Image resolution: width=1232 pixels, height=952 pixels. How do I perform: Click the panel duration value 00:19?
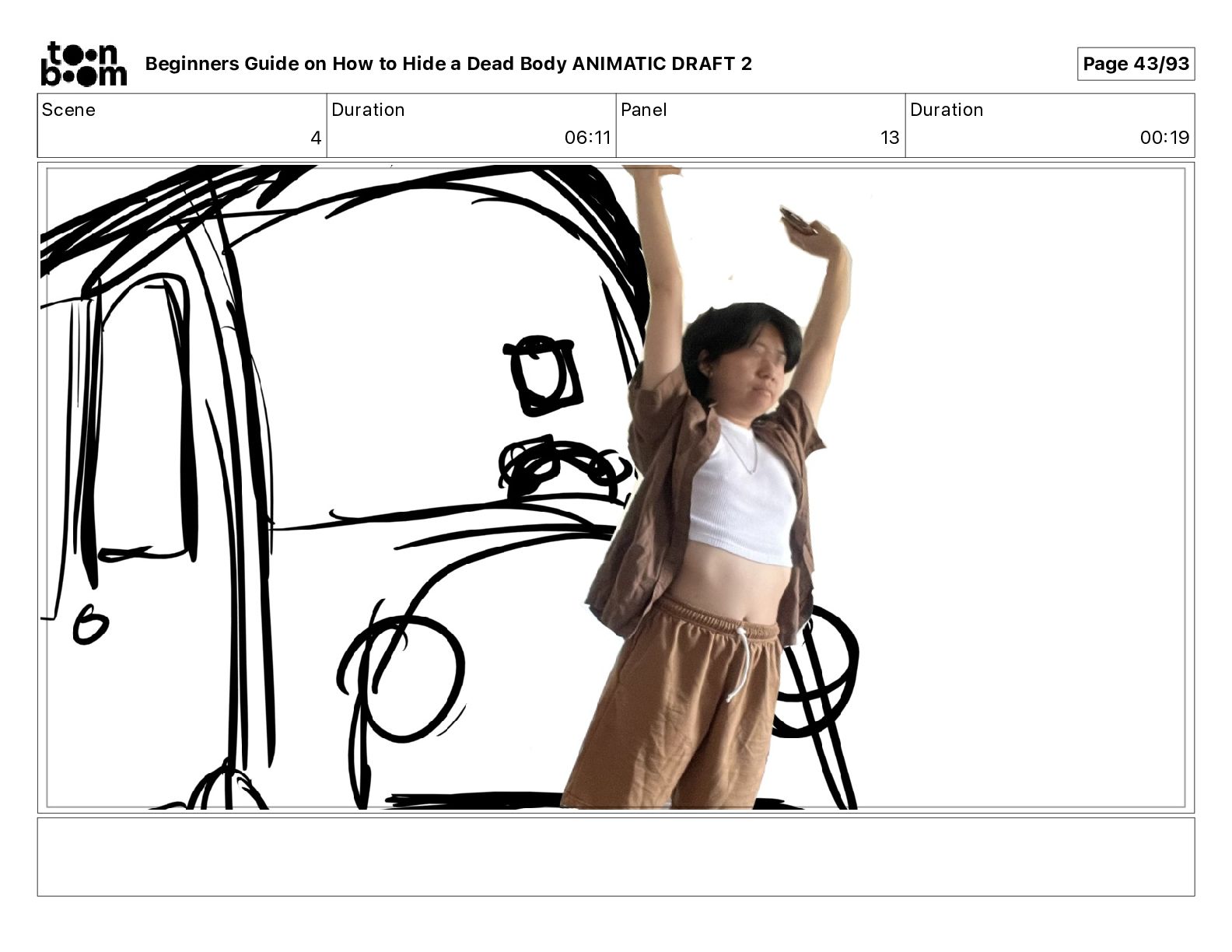tap(1164, 138)
